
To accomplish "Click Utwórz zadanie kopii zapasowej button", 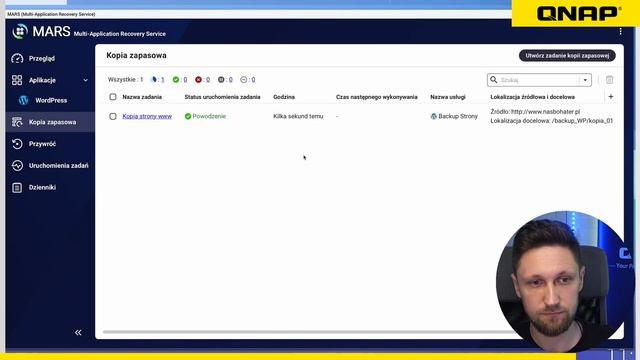I will tap(567, 56).
